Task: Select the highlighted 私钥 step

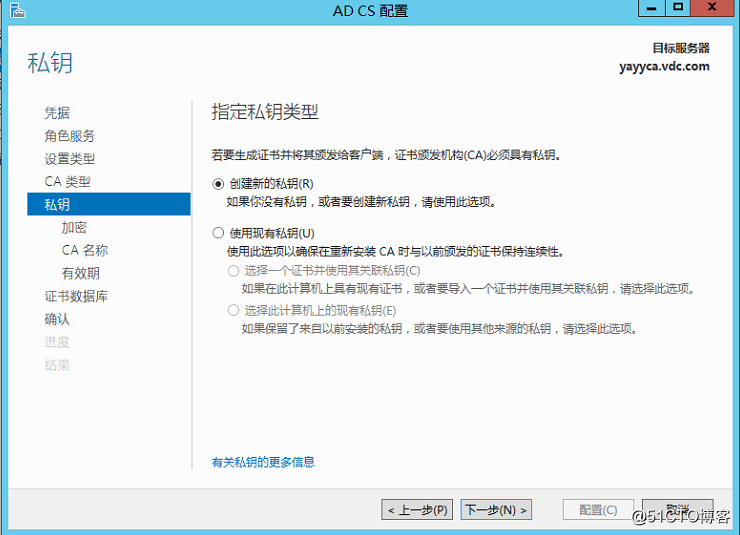Action: pyautogui.click(x=109, y=204)
